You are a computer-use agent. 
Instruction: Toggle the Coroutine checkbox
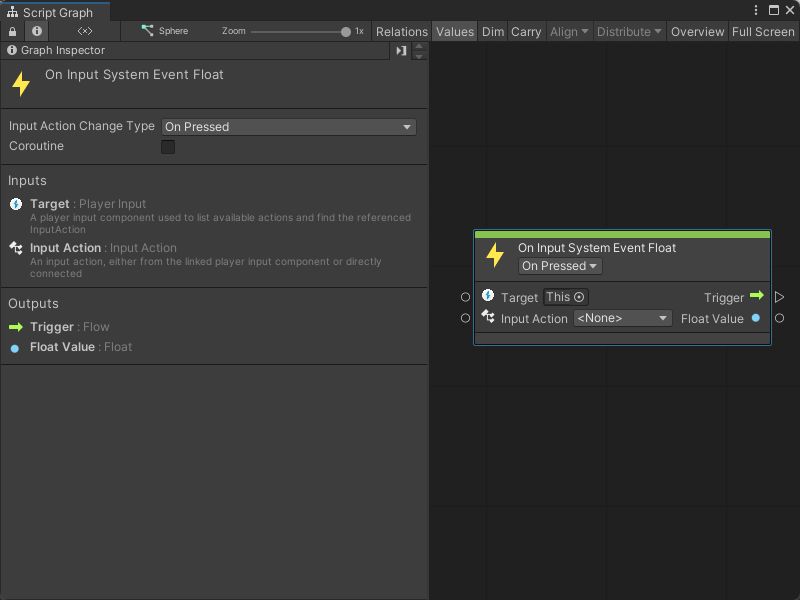pyautogui.click(x=167, y=146)
